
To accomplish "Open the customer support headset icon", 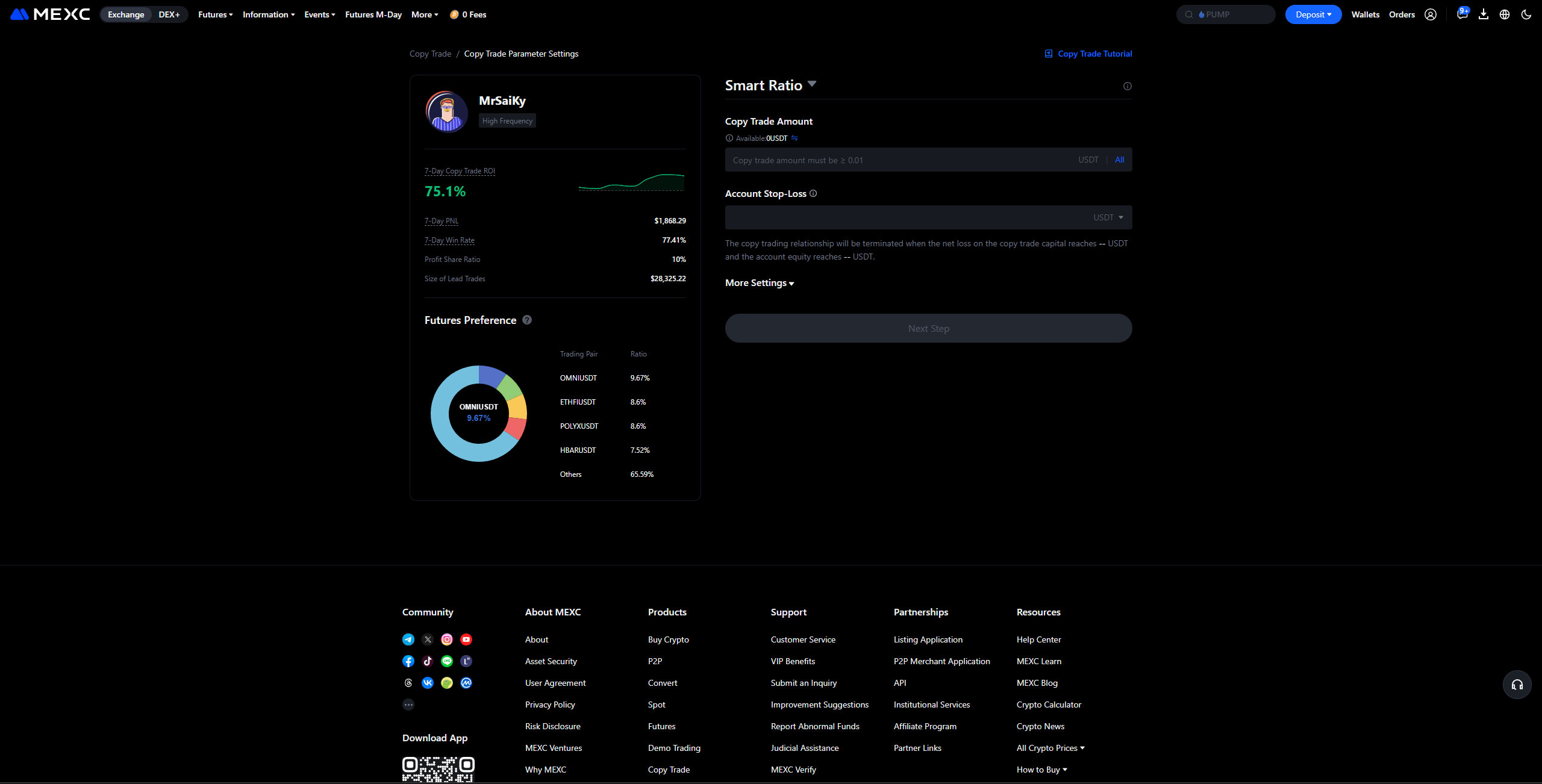I will coord(1517,685).
